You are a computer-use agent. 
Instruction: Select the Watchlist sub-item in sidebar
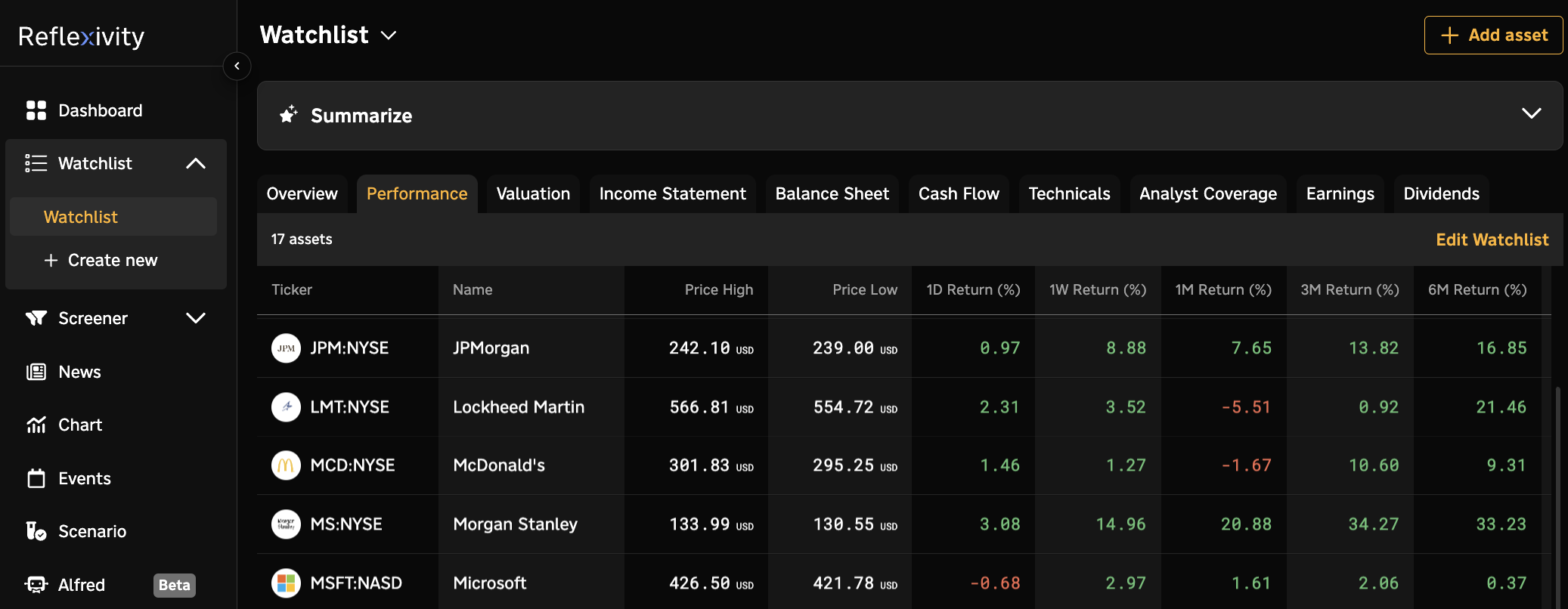pyautogui.click(x=113, y=217)
